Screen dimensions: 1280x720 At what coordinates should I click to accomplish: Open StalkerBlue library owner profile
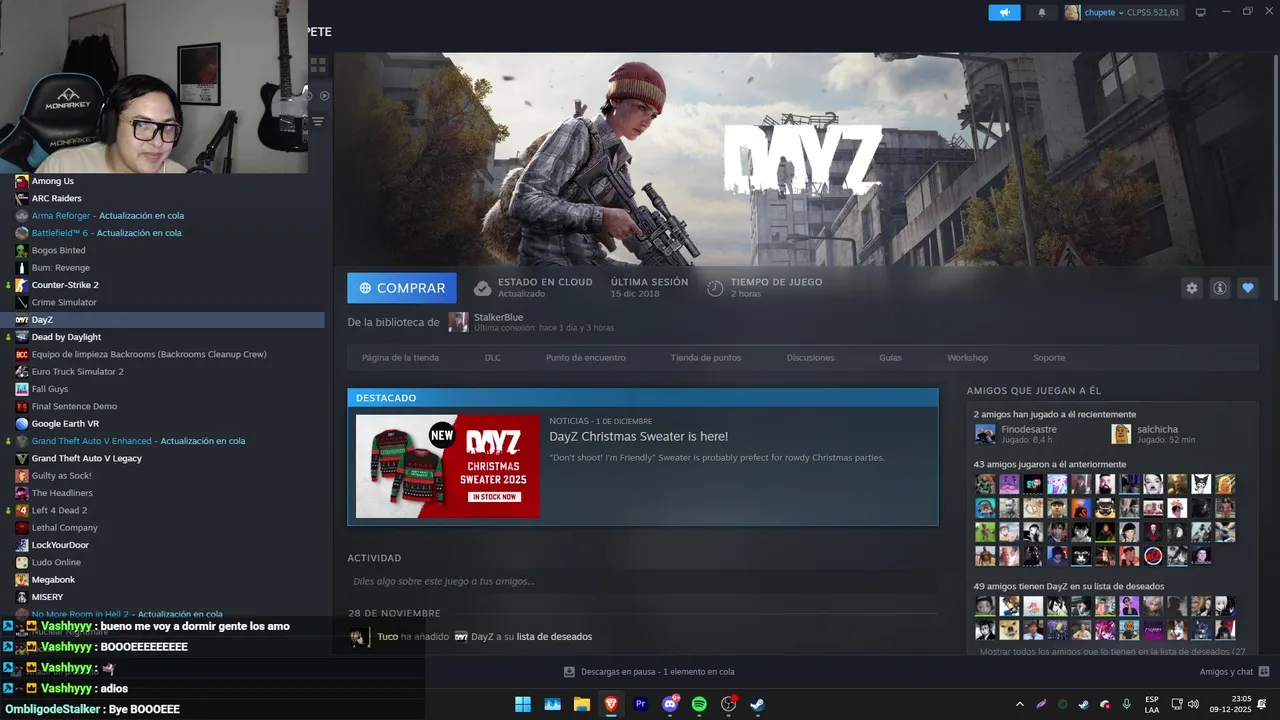[x=498, y=317]
